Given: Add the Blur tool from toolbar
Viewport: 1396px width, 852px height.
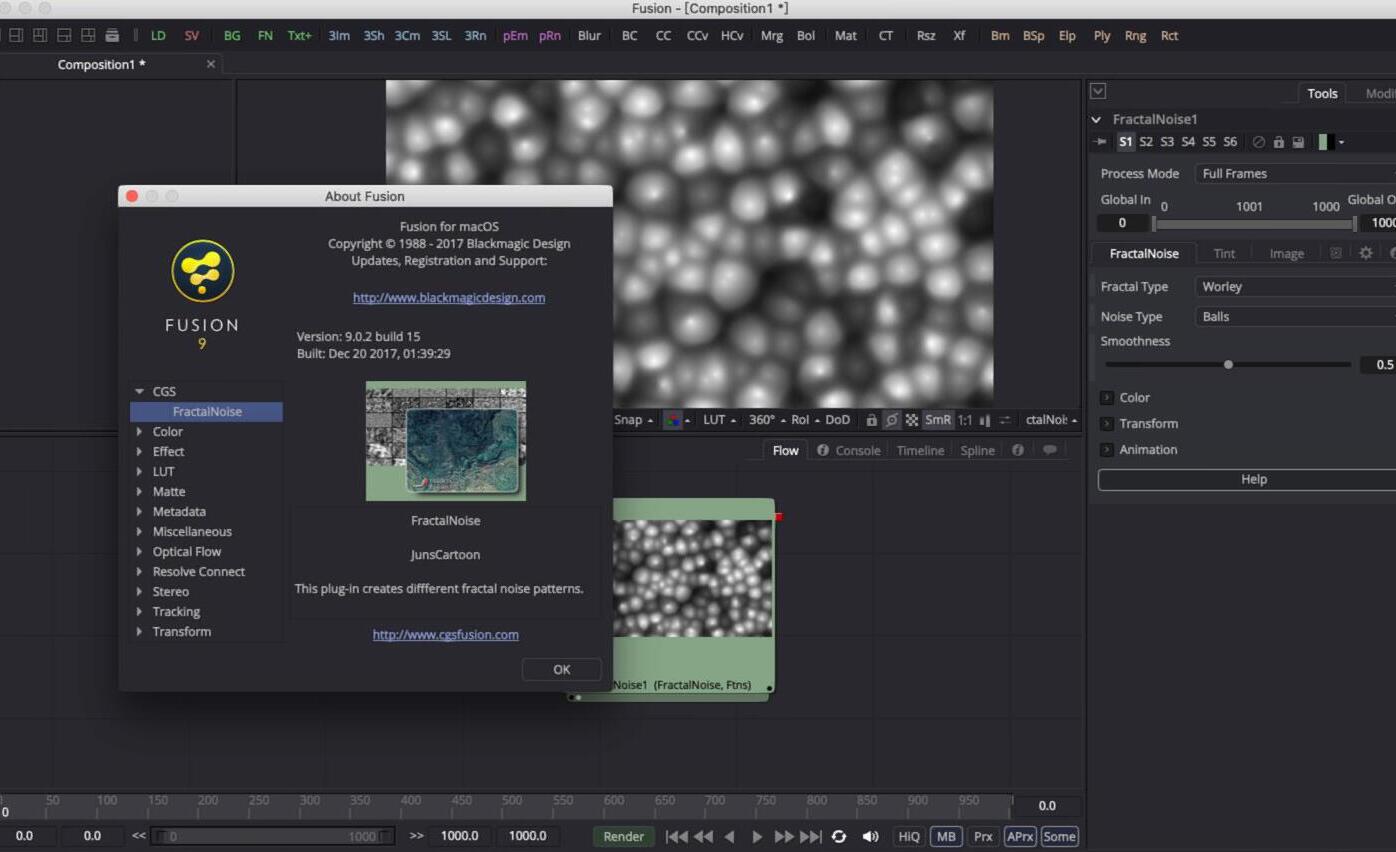Looking at the screenshot, I should (x=589, y=35).
